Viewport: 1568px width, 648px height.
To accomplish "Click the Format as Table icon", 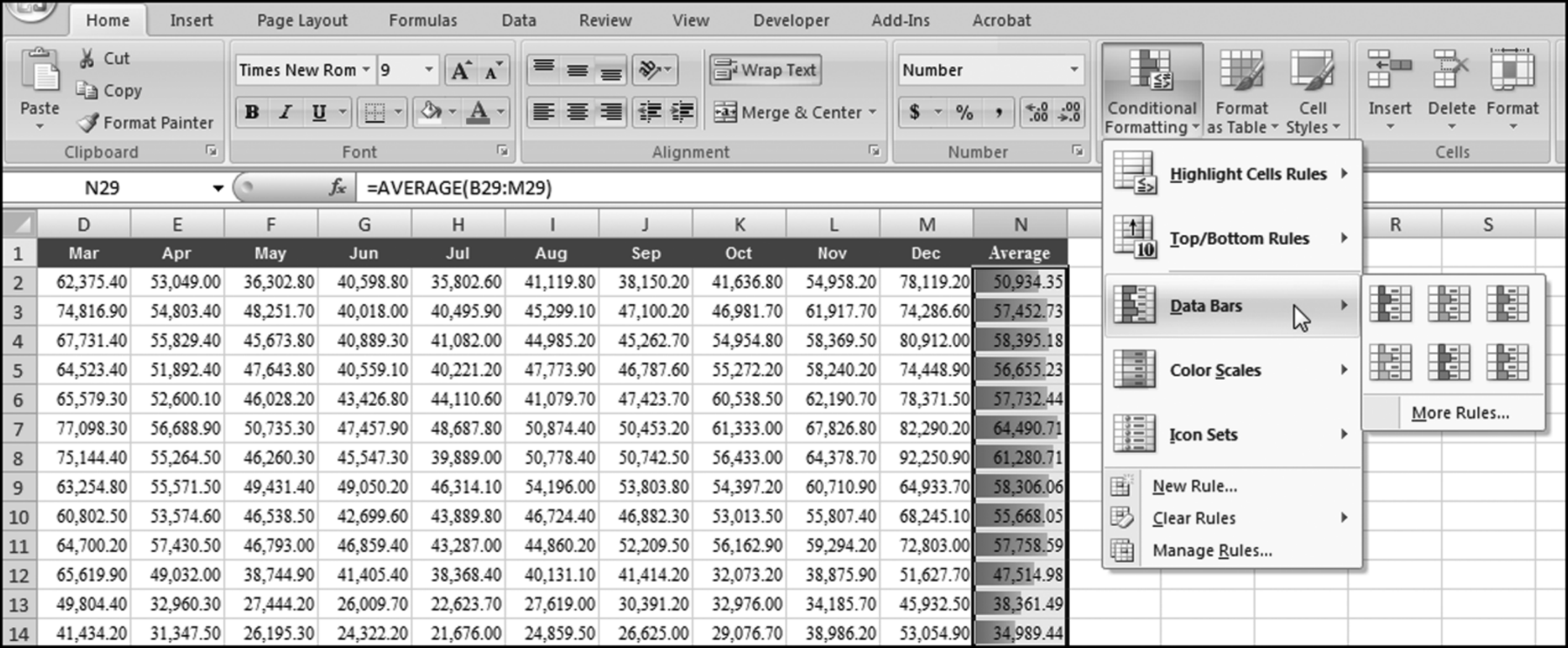I will pos(1242,71).
